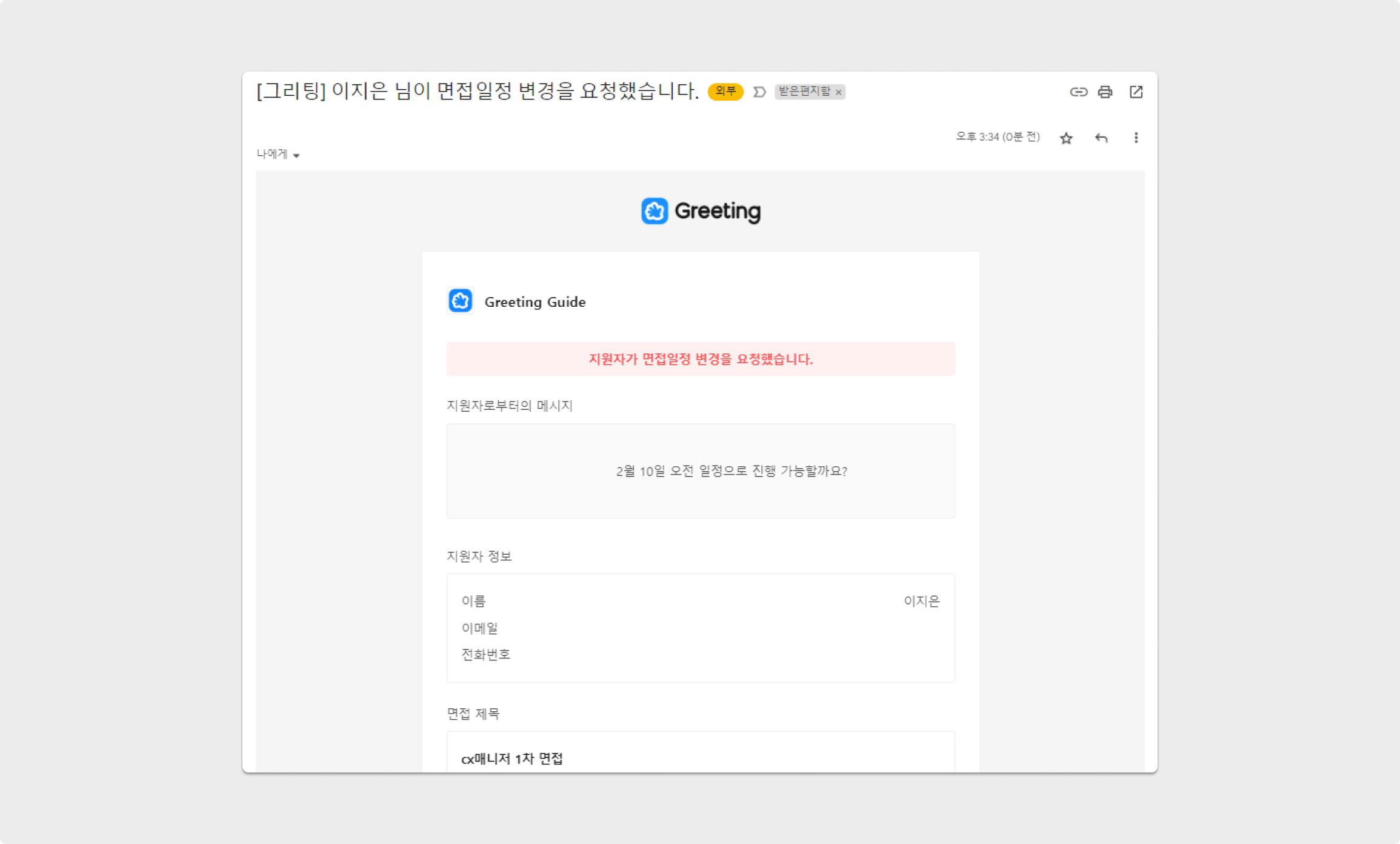Reply to the email with arrow icon
1400x844 pixels.
(x=1101, y=138)
